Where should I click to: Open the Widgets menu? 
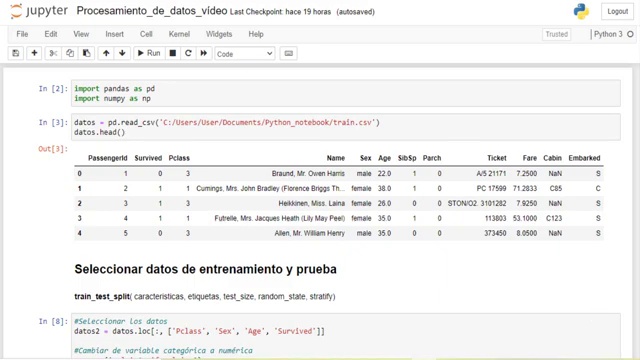219,34
